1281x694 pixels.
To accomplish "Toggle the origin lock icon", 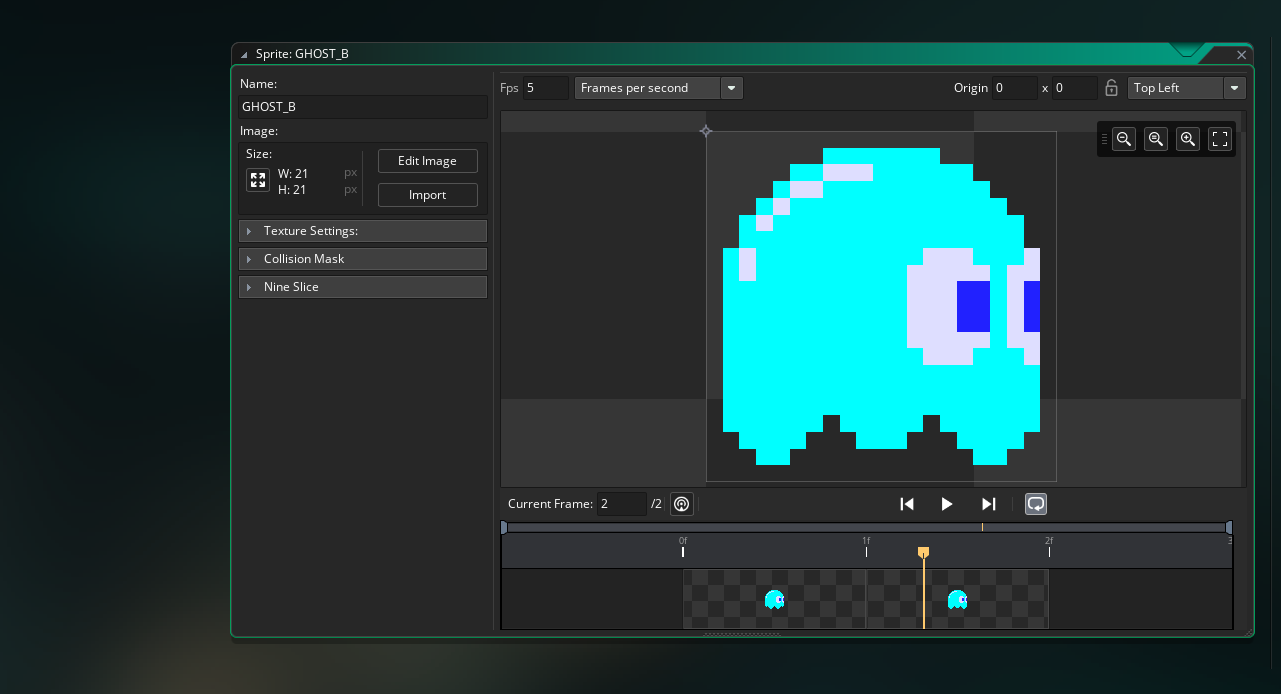I will [x=1111, y=88].
